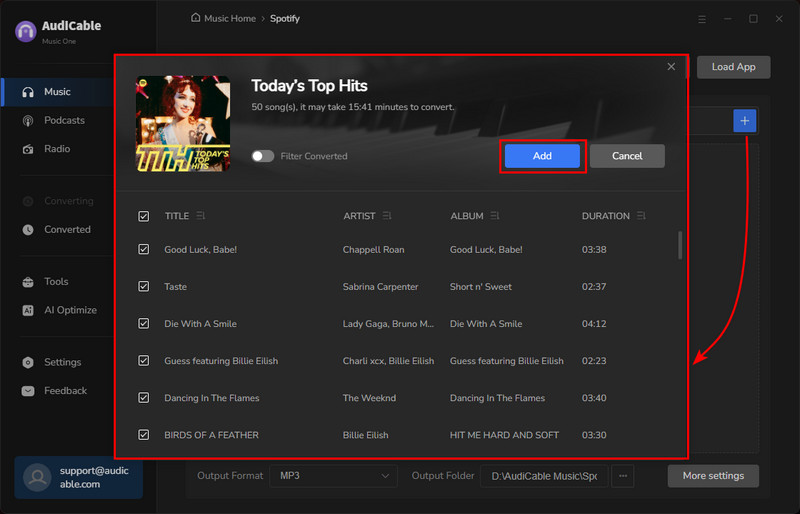Click the Feedback envelope icon
The image size is (800, 514).
pyautogui.click(x=28, y=391)
